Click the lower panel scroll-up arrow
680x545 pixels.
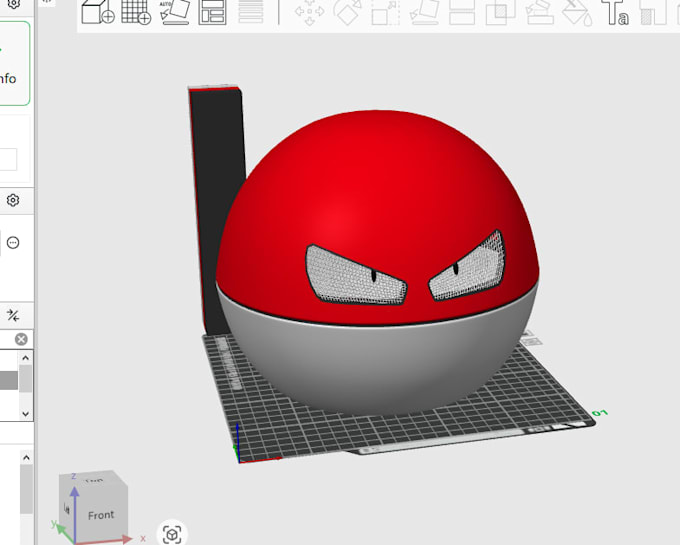point(26,457)
